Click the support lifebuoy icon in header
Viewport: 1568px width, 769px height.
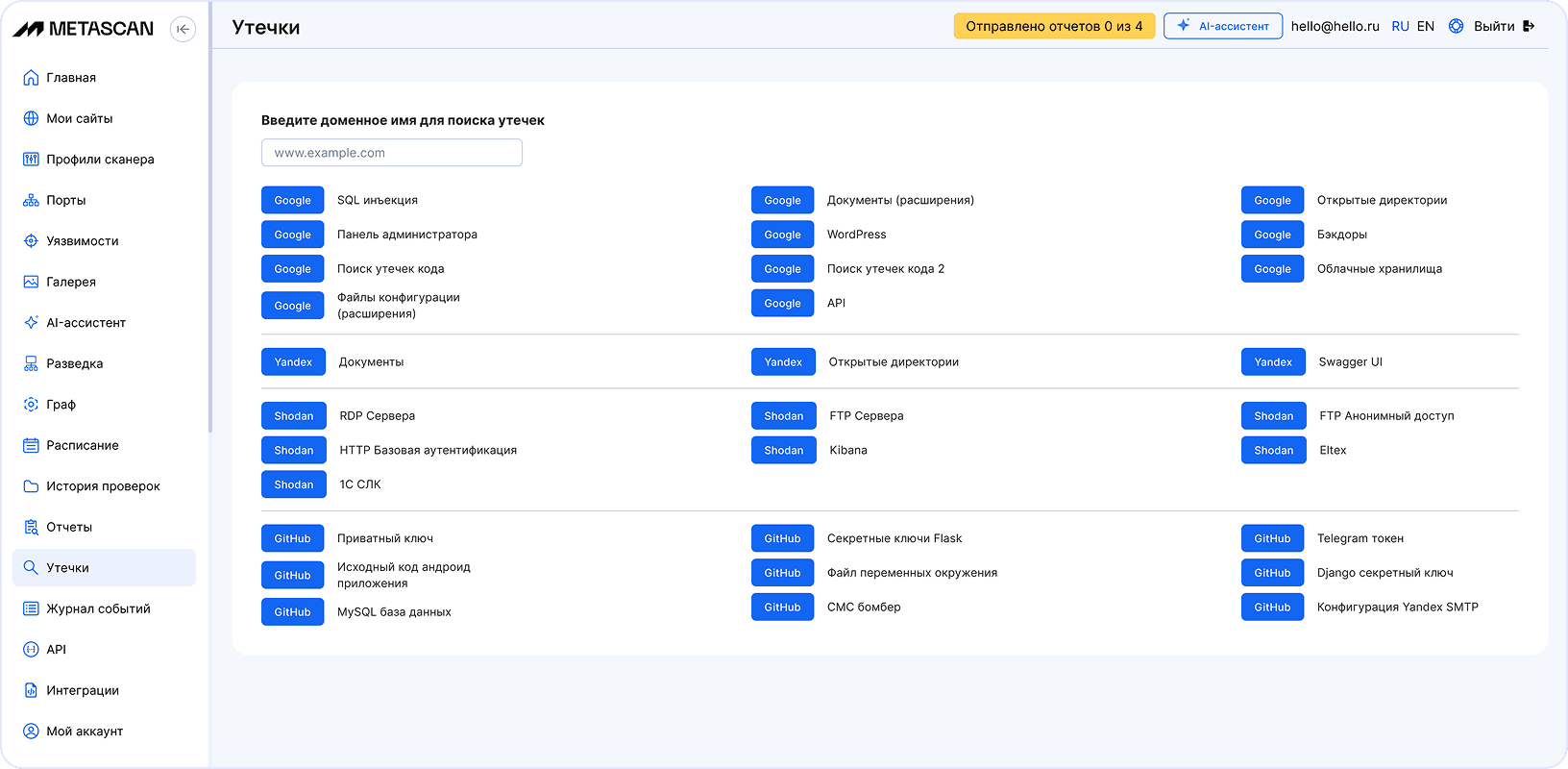coord(1457,26)
